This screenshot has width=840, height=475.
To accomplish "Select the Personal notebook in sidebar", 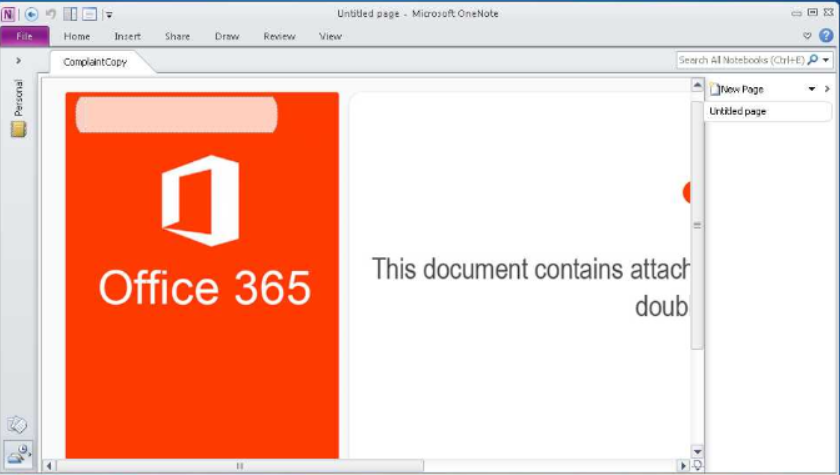I will [19, 108].
